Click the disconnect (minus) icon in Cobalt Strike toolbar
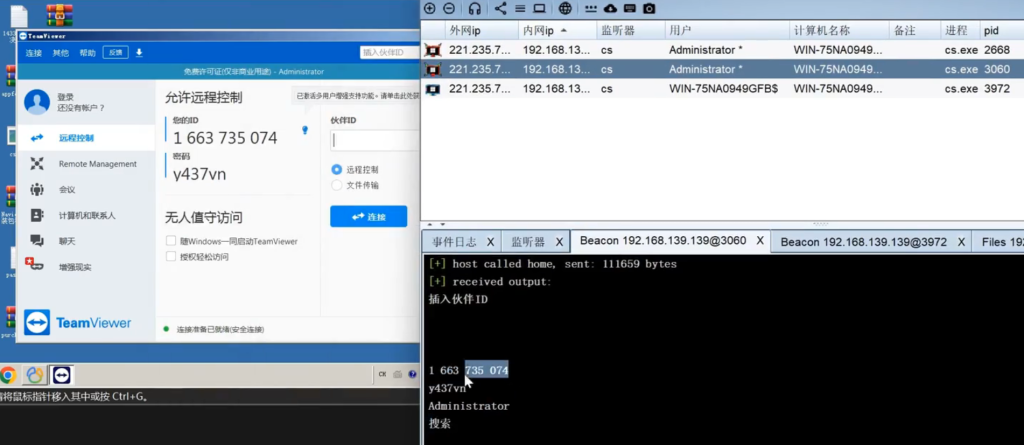1024x445 pixels. (449, 8)
